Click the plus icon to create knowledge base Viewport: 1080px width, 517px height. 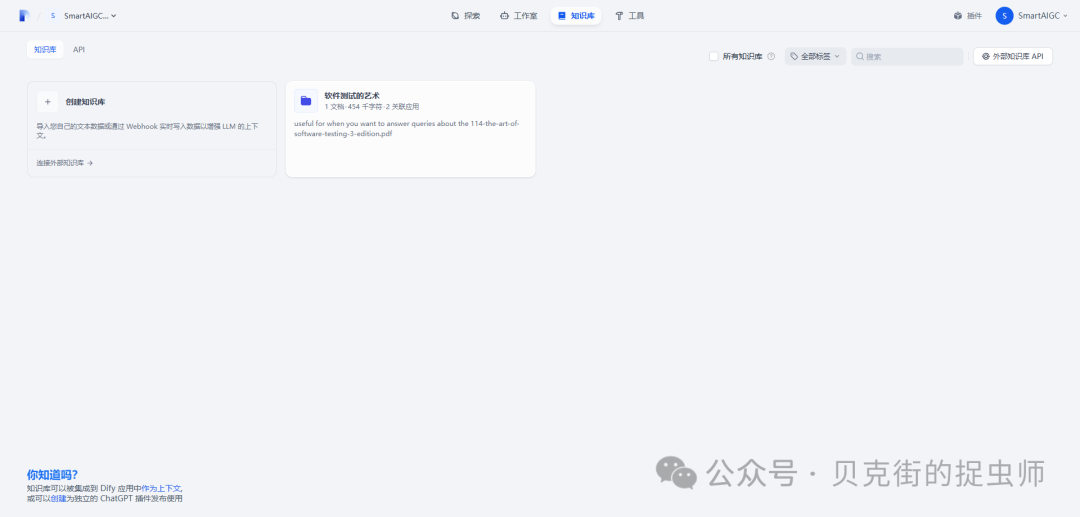(x=48, y=101)
